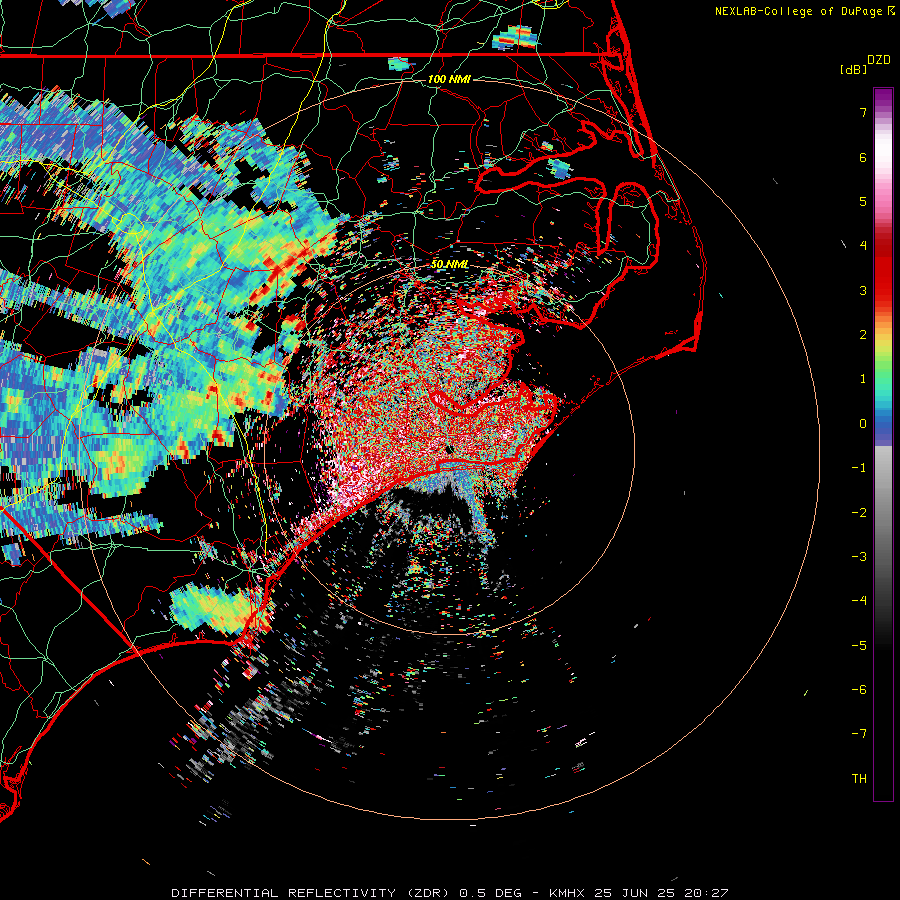
Task: Select the -2 value on the ZDR scale
Action: coord(859,513)
